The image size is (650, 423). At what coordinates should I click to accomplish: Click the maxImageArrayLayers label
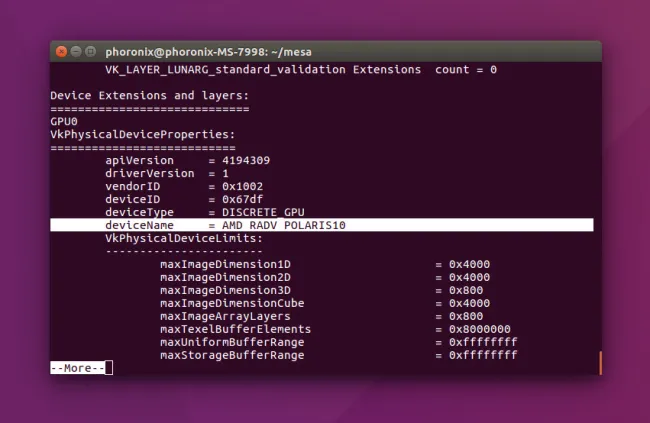click(x=226, y=316)
